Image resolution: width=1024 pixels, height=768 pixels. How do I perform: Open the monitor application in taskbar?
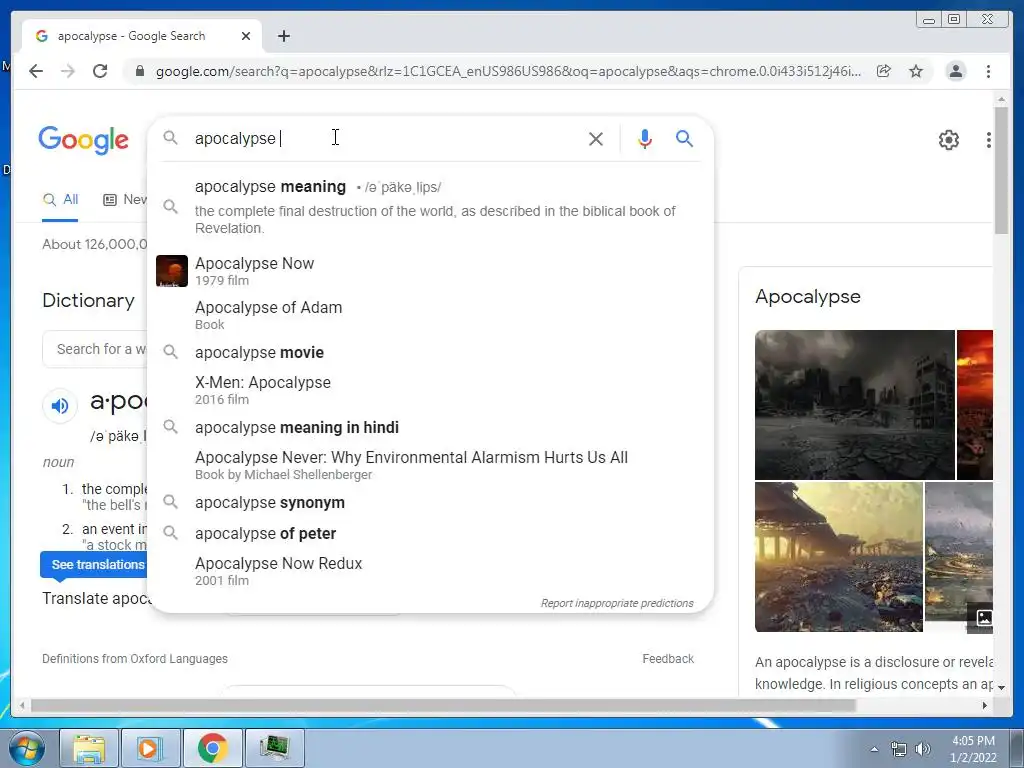pos(274,748)
